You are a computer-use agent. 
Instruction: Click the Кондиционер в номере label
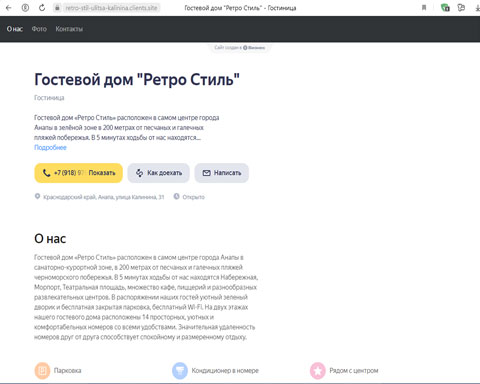coord(225,371)
